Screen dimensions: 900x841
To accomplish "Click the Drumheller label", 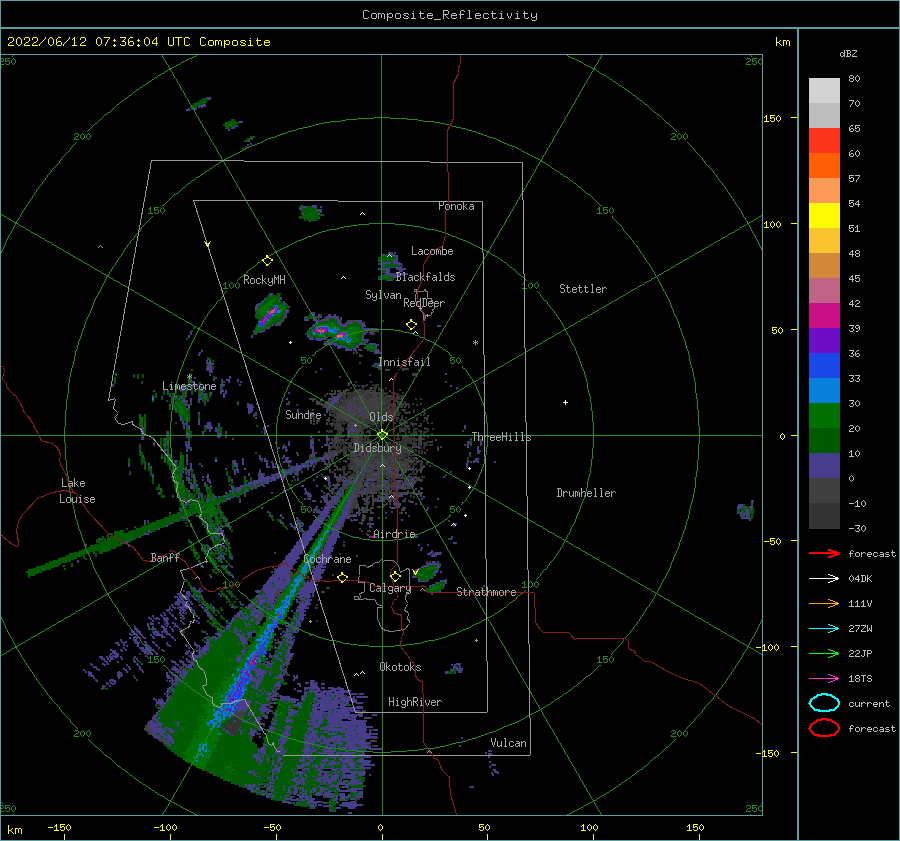I will [586, 493].
